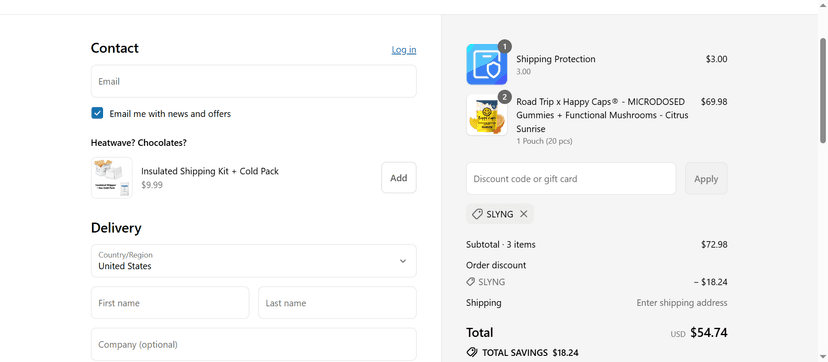Click the Discount code or gift card field
The width and height of the screenshot is (828, 362).
point(571,179)
